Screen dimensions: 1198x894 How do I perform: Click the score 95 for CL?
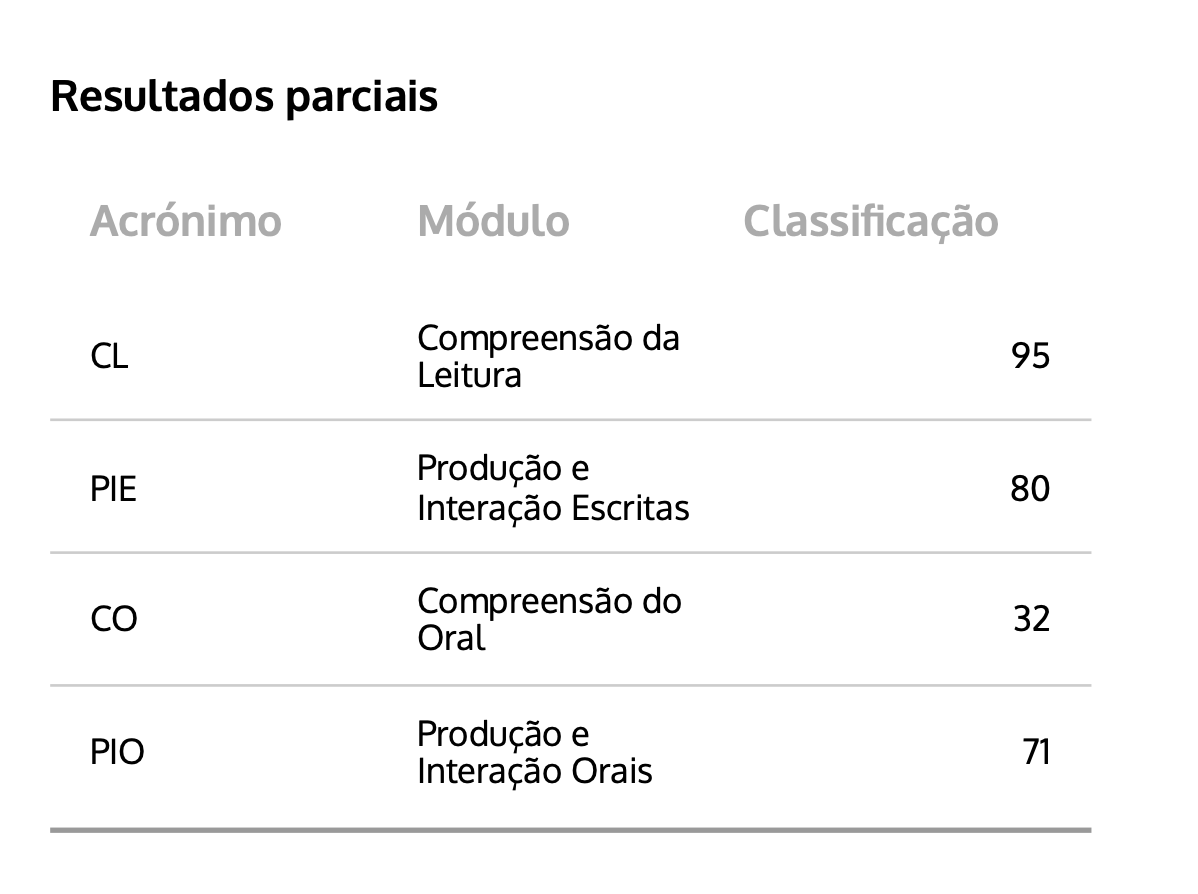click(x=1030, y=356)
